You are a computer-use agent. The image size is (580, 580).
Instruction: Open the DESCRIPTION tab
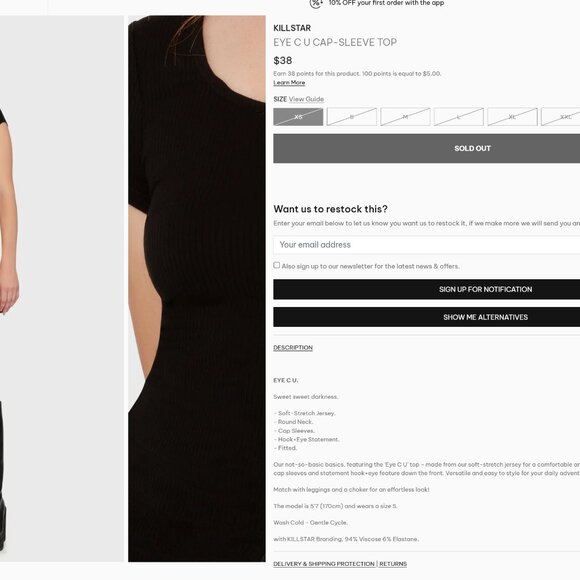point(293,348)
